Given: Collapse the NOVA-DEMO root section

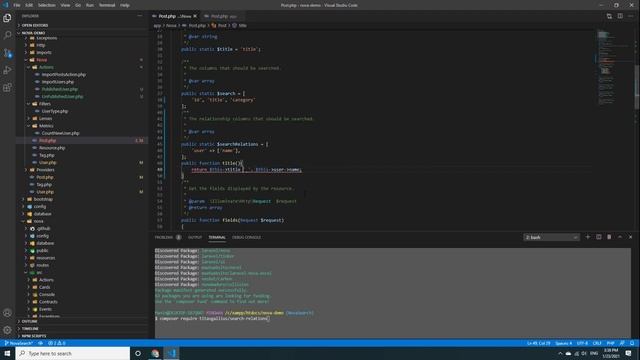Looking at the screenshot, I should [33, 33].
